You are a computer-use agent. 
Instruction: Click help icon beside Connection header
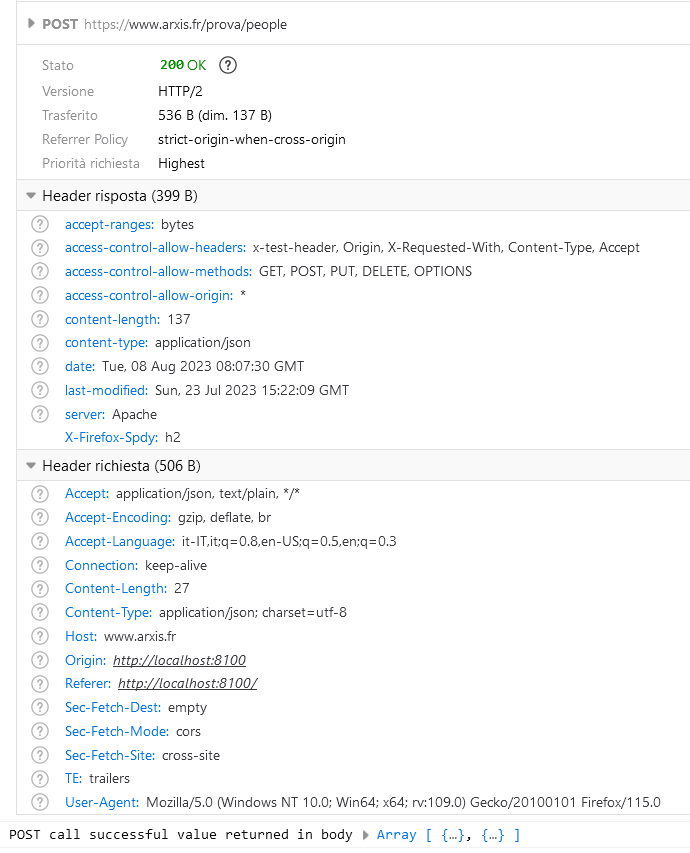pos(40,565)
